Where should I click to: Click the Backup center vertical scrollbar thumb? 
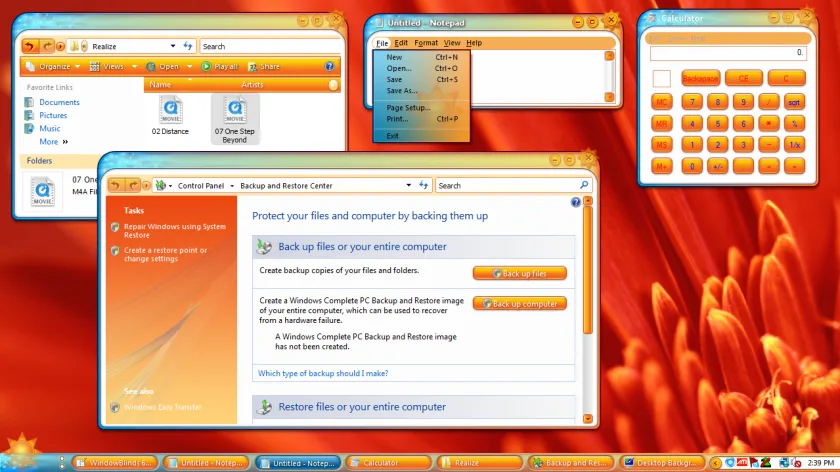(588, 269)
